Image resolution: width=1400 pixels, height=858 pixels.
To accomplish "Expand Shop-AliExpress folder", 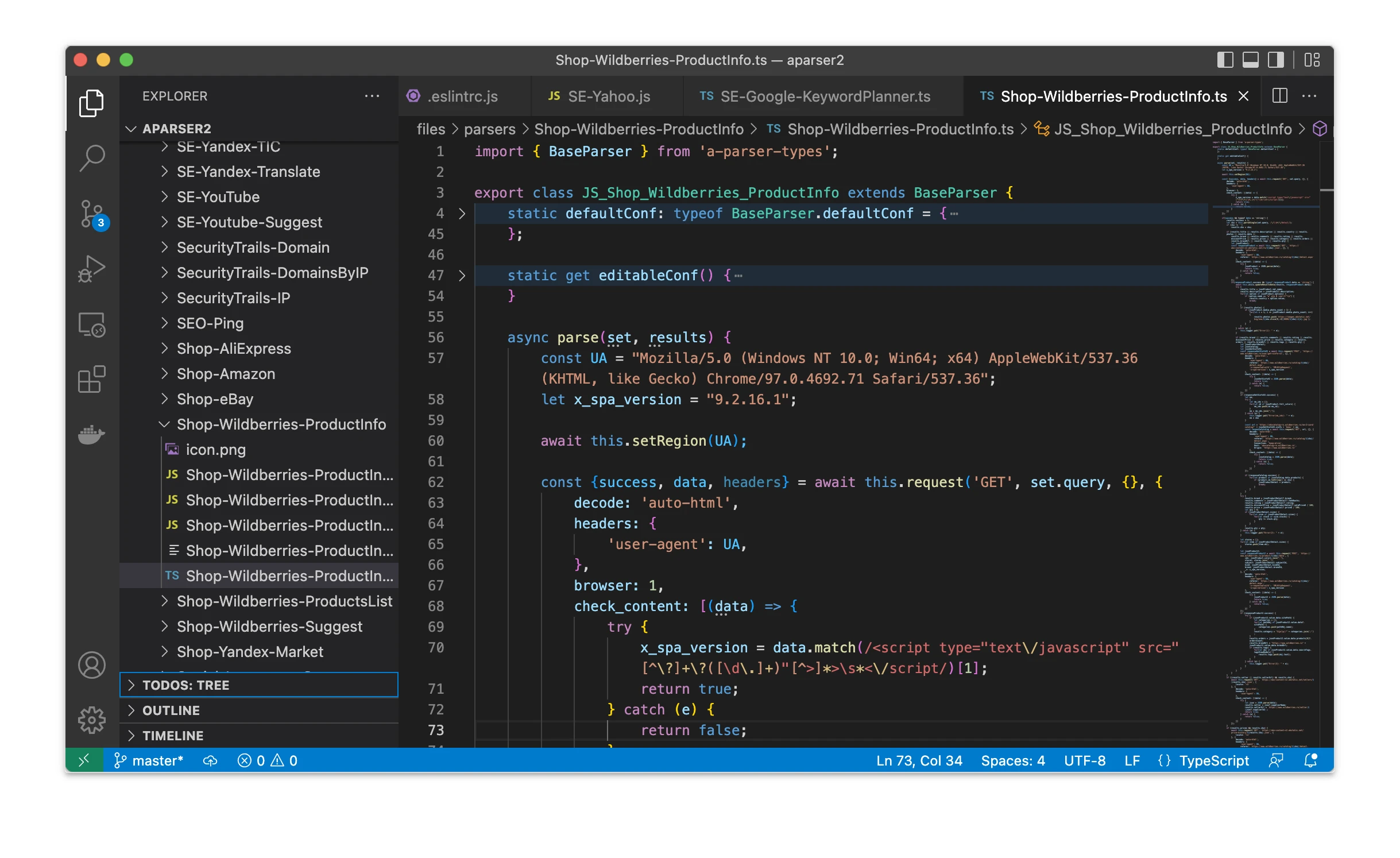I will point(259,349).
